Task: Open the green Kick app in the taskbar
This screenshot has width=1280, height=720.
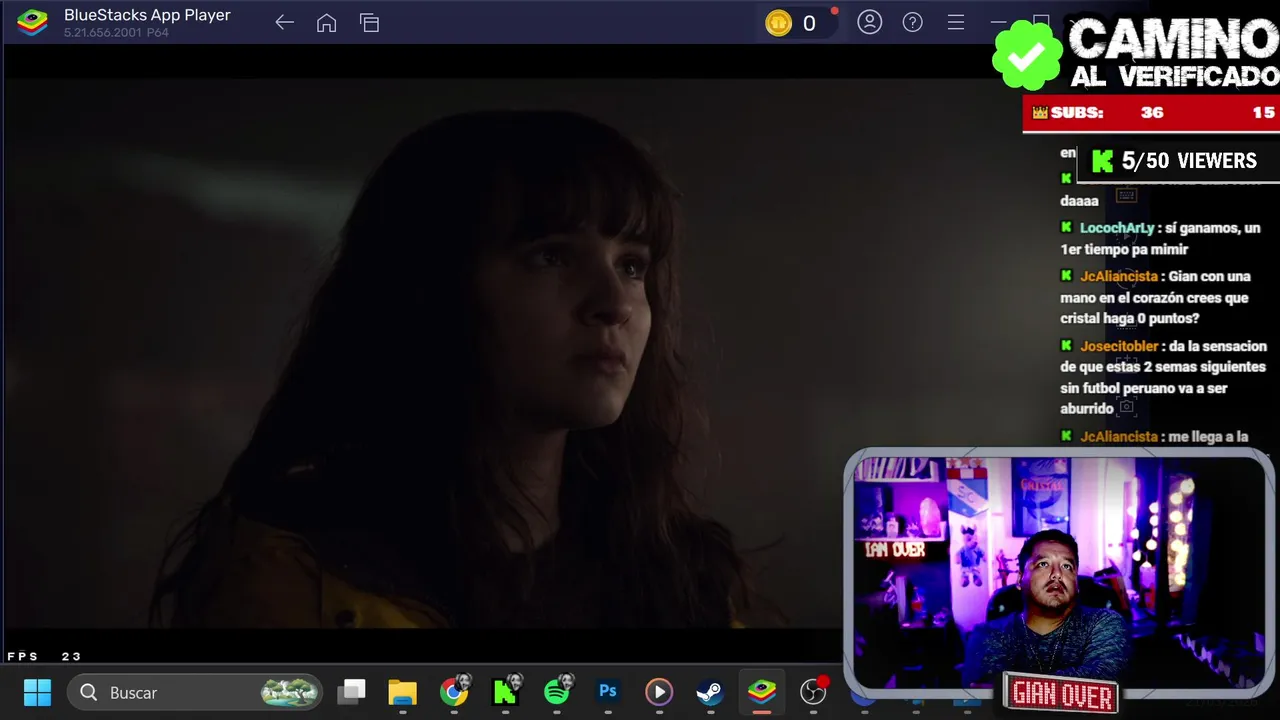Action: click(506, 692)
